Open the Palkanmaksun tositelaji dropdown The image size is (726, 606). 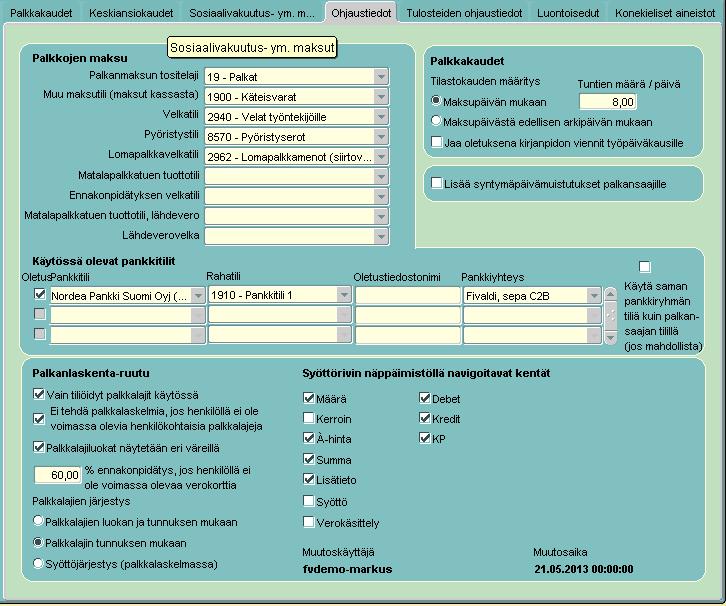click(381, 77)
